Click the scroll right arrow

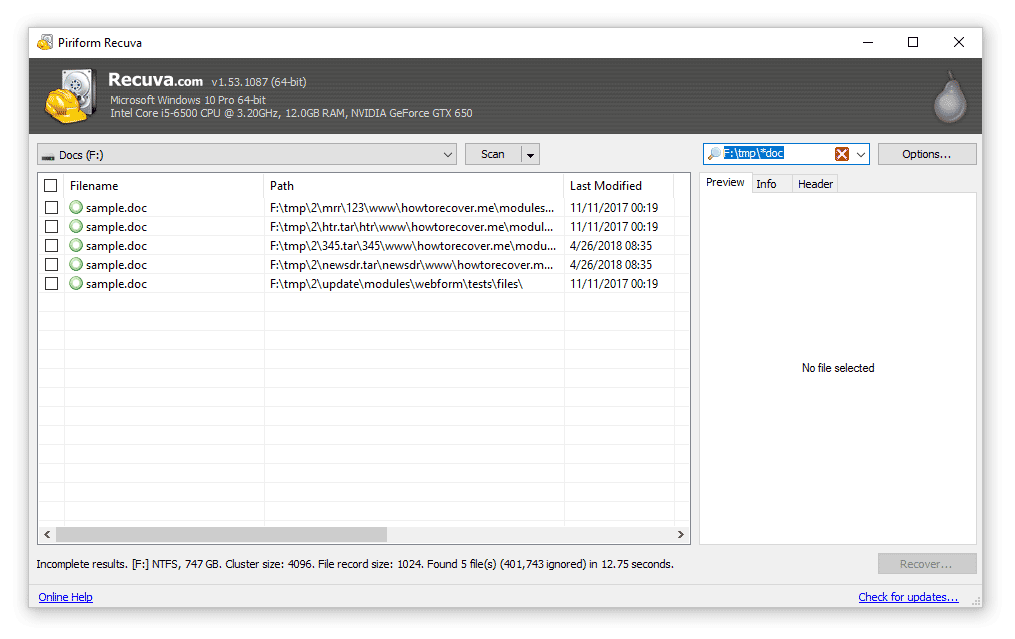click(x=680, y=535)
